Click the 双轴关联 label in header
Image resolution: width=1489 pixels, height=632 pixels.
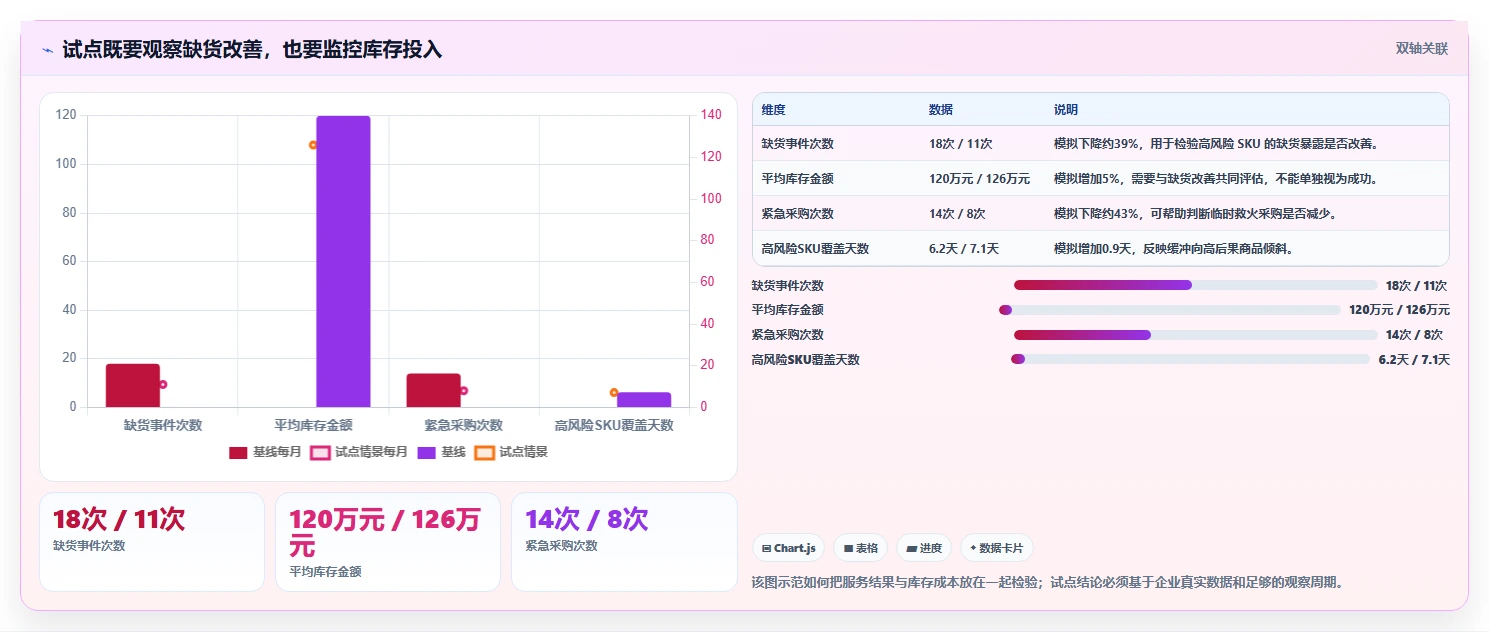coord(1422,49)
